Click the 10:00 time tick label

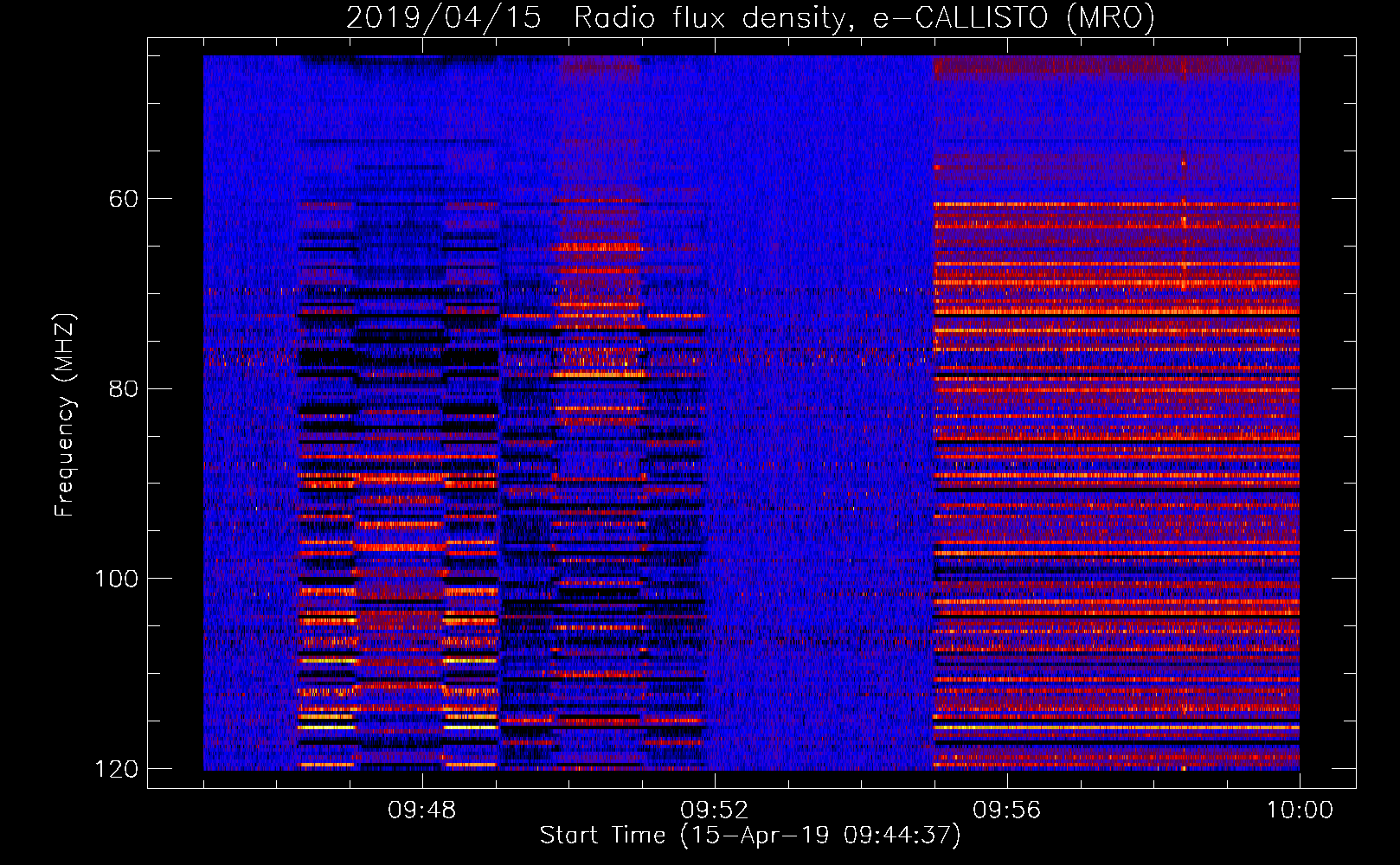(x=1300, y=811)
